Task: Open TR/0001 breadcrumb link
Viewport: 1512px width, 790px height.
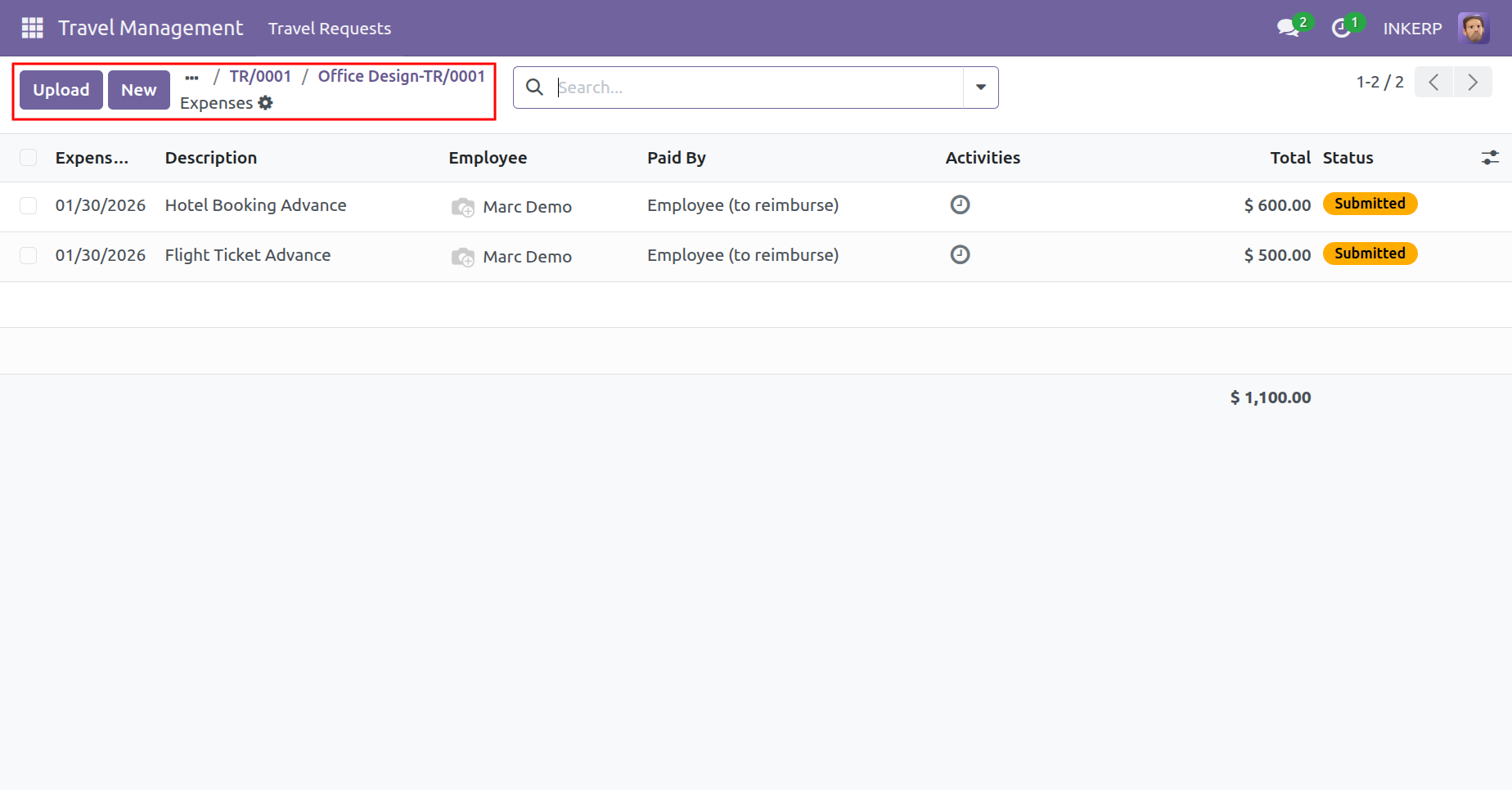Action: [x=260, y=76]
